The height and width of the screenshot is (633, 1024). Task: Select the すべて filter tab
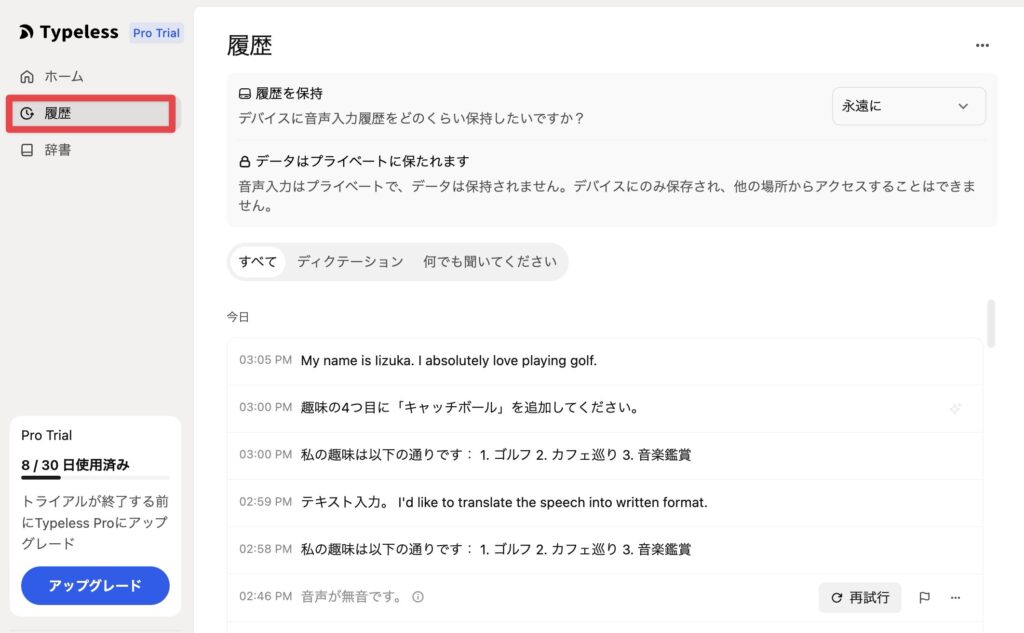(x=258, y=262)
